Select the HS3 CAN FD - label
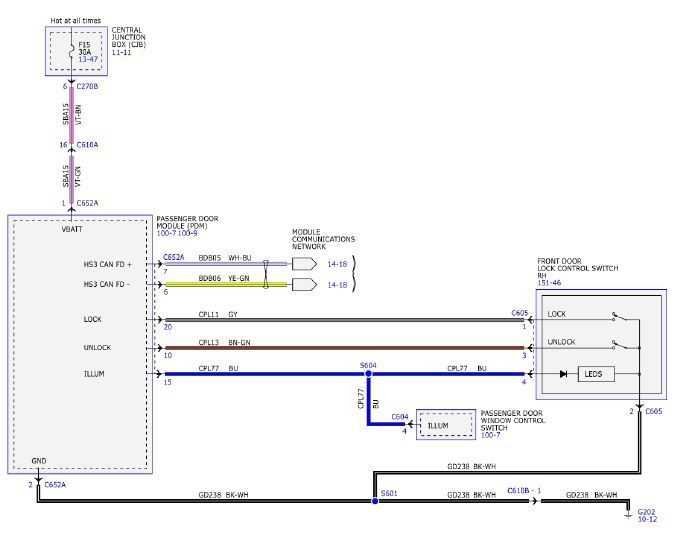The width and height of the screenshot is (681, 534). click(106, 284)
